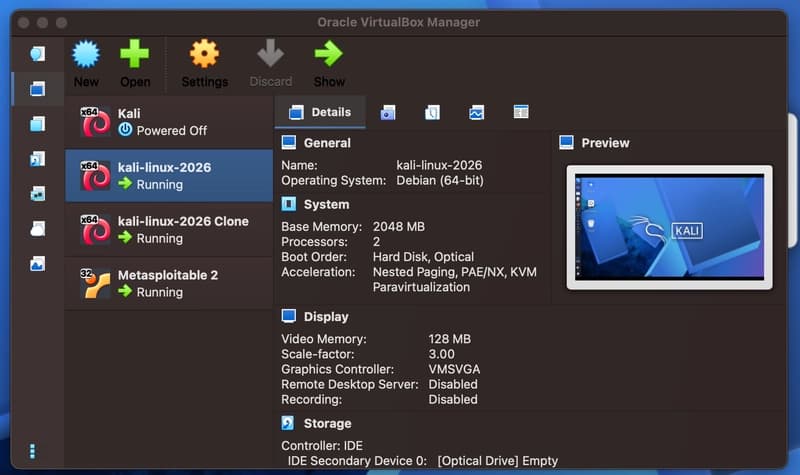Click the kali-linux-2026 Clone OS icon
Viewport: 800px width, 475px height.
pyautogui.click(x=95, y=230)
